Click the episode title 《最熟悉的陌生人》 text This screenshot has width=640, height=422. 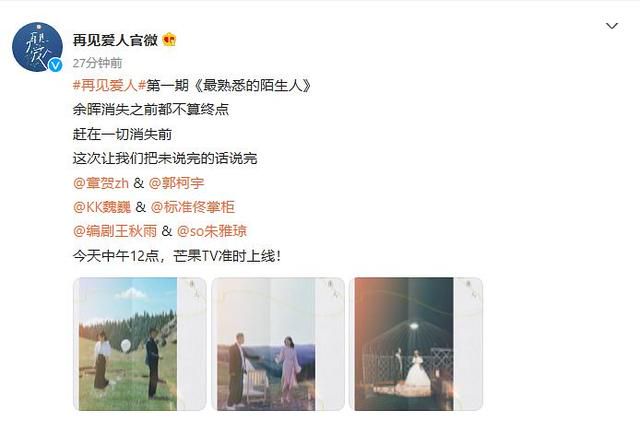tap(252, 85)
